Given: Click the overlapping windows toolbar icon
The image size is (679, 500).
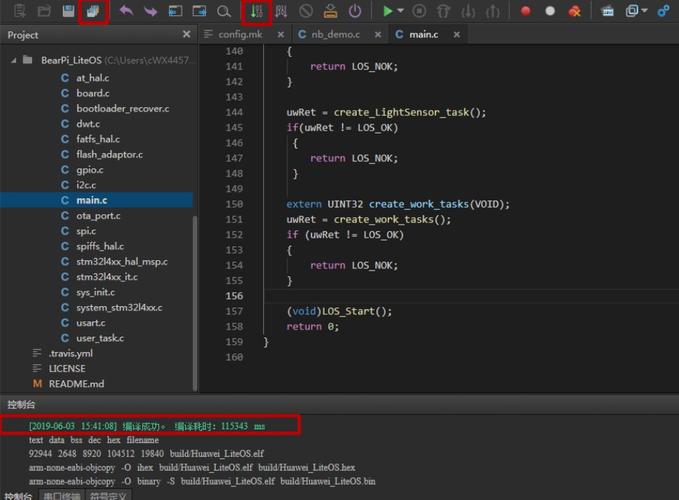Looking at the screenshot, I should (x=632, y=11).
